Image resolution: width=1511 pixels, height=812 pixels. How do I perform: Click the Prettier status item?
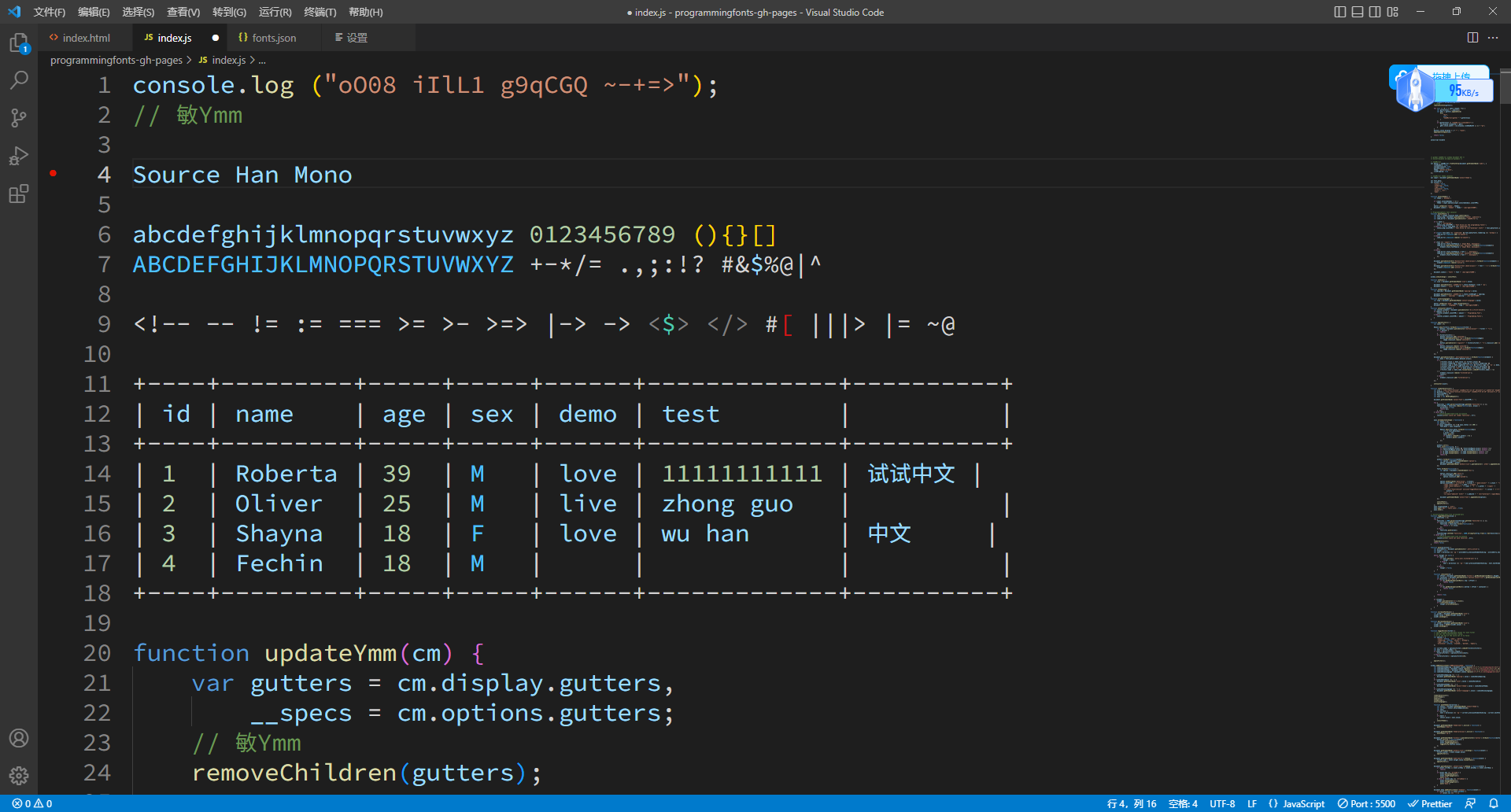[1430, 803]
